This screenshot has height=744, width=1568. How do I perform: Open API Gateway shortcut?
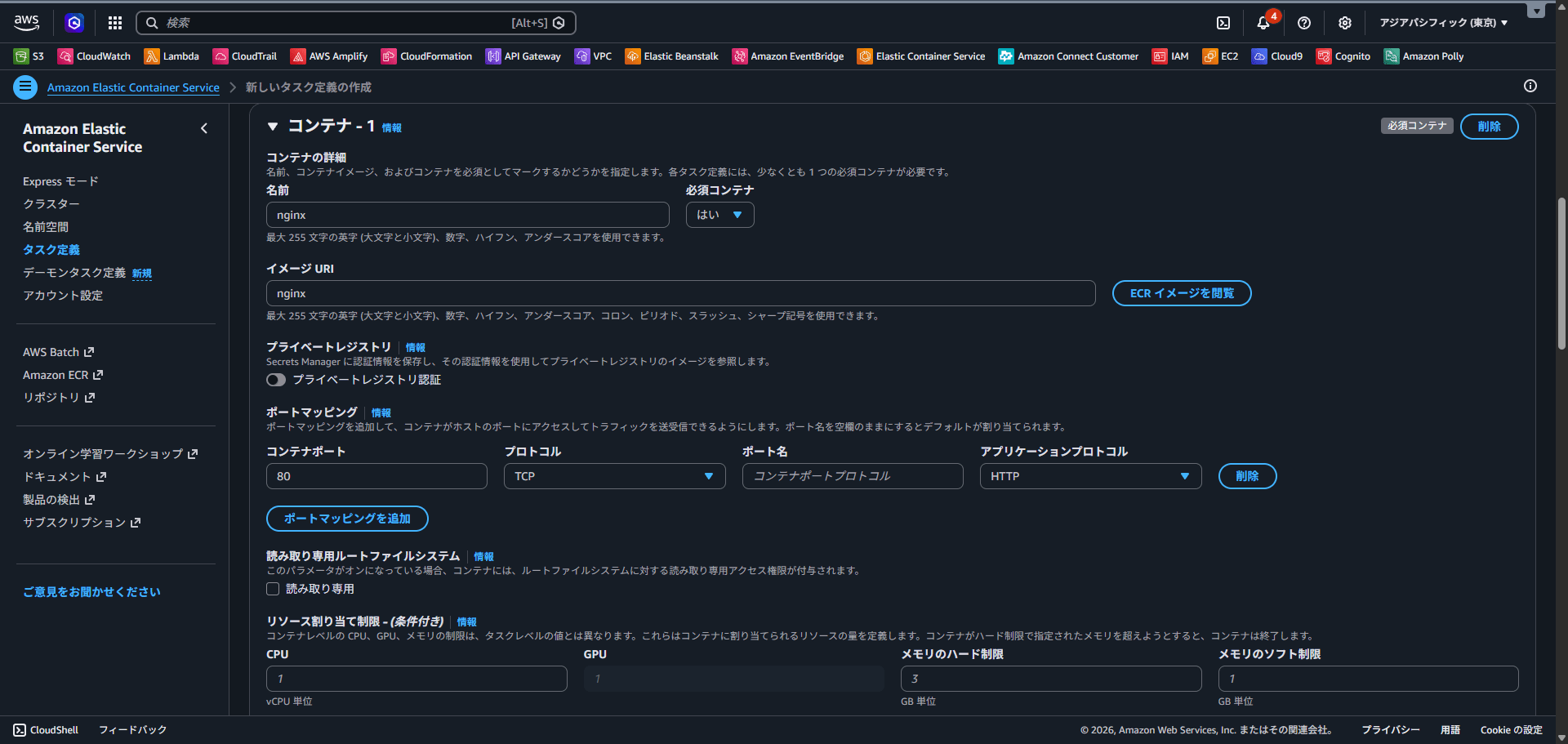click(523, 56)
